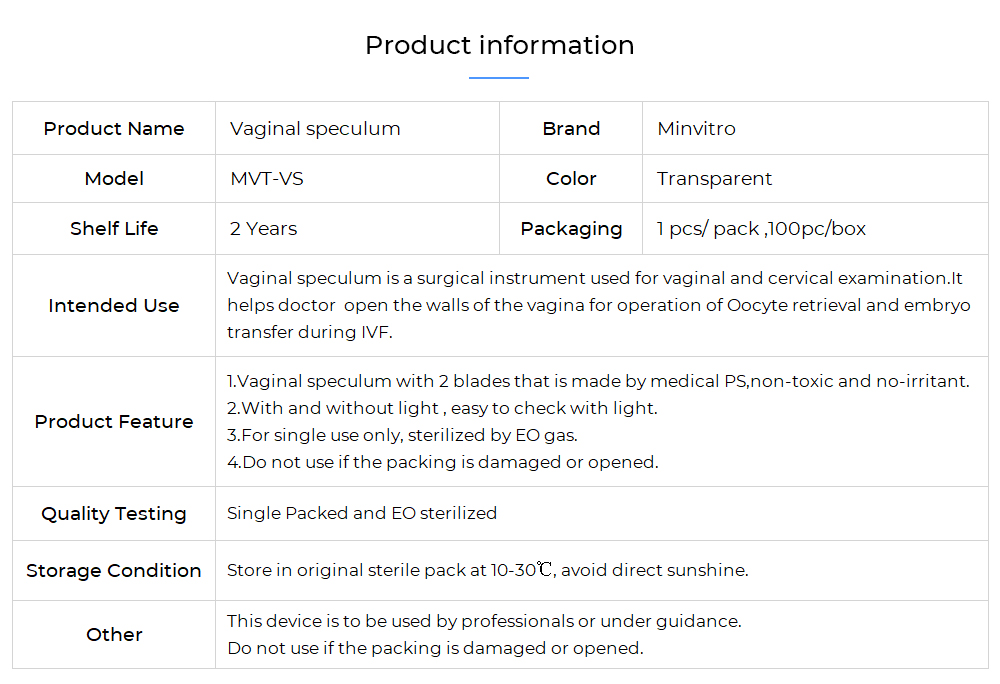This screenshot has height=684, width=1000.
Task: Select the Model label cell
Action: (114, 178)
